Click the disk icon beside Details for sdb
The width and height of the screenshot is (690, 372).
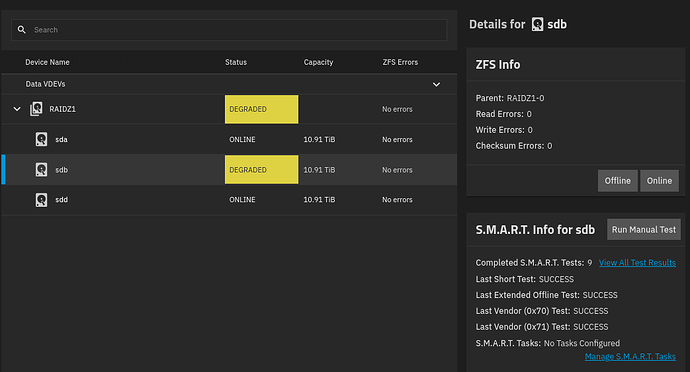[537, 24]
